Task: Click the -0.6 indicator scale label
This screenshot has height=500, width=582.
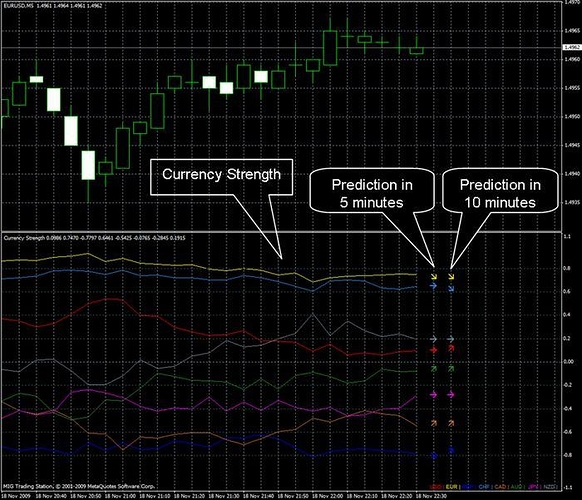Action: 568,432
